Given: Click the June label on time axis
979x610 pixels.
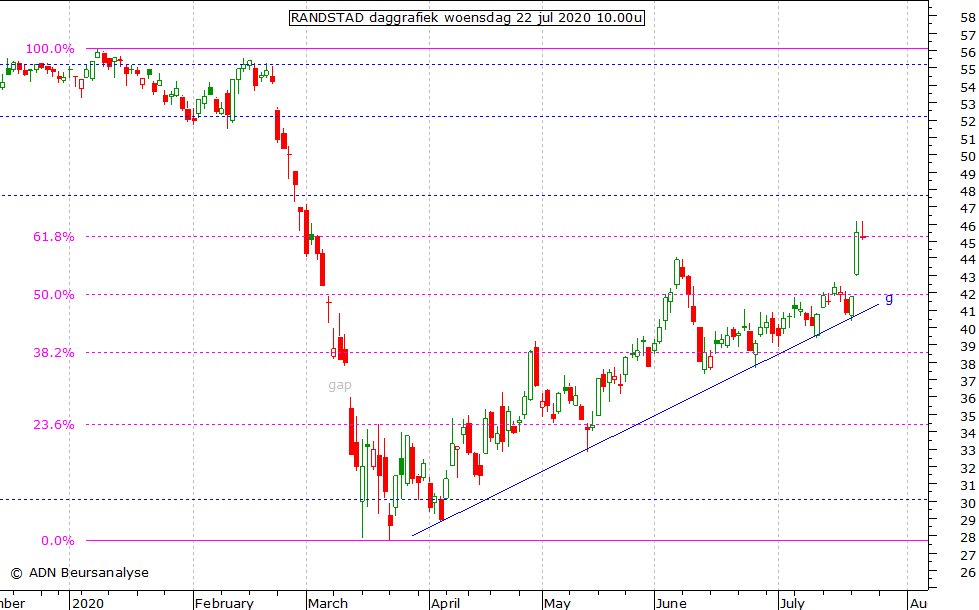Looking at the screenshot, I should pos(671,603).
